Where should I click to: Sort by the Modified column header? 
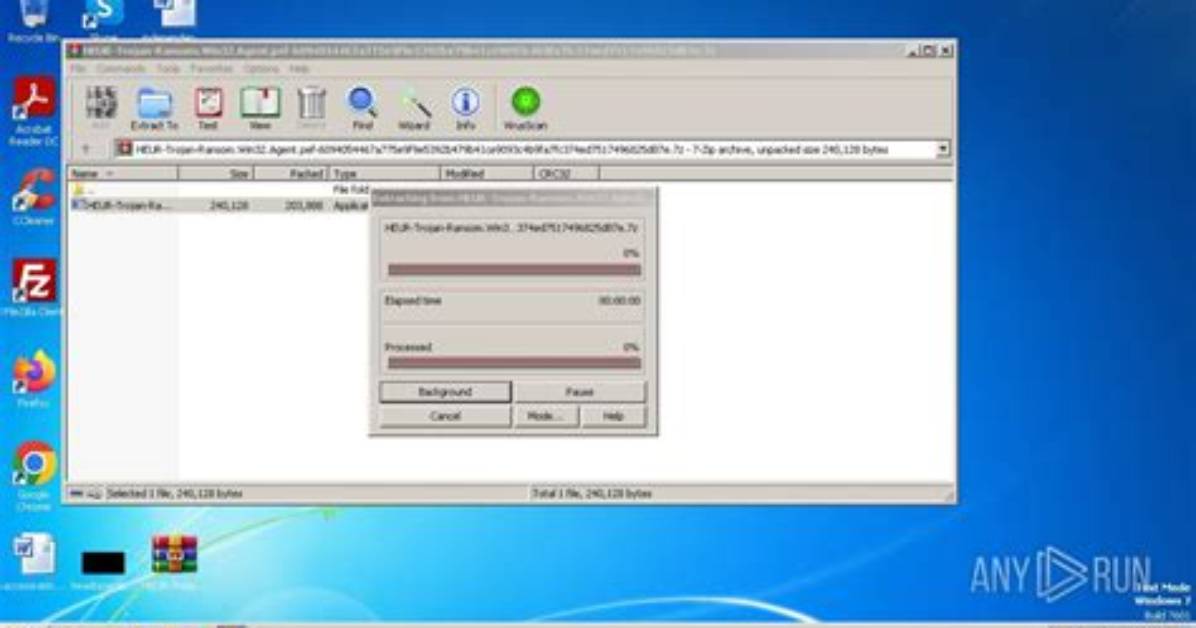click(x=487, y=173)
